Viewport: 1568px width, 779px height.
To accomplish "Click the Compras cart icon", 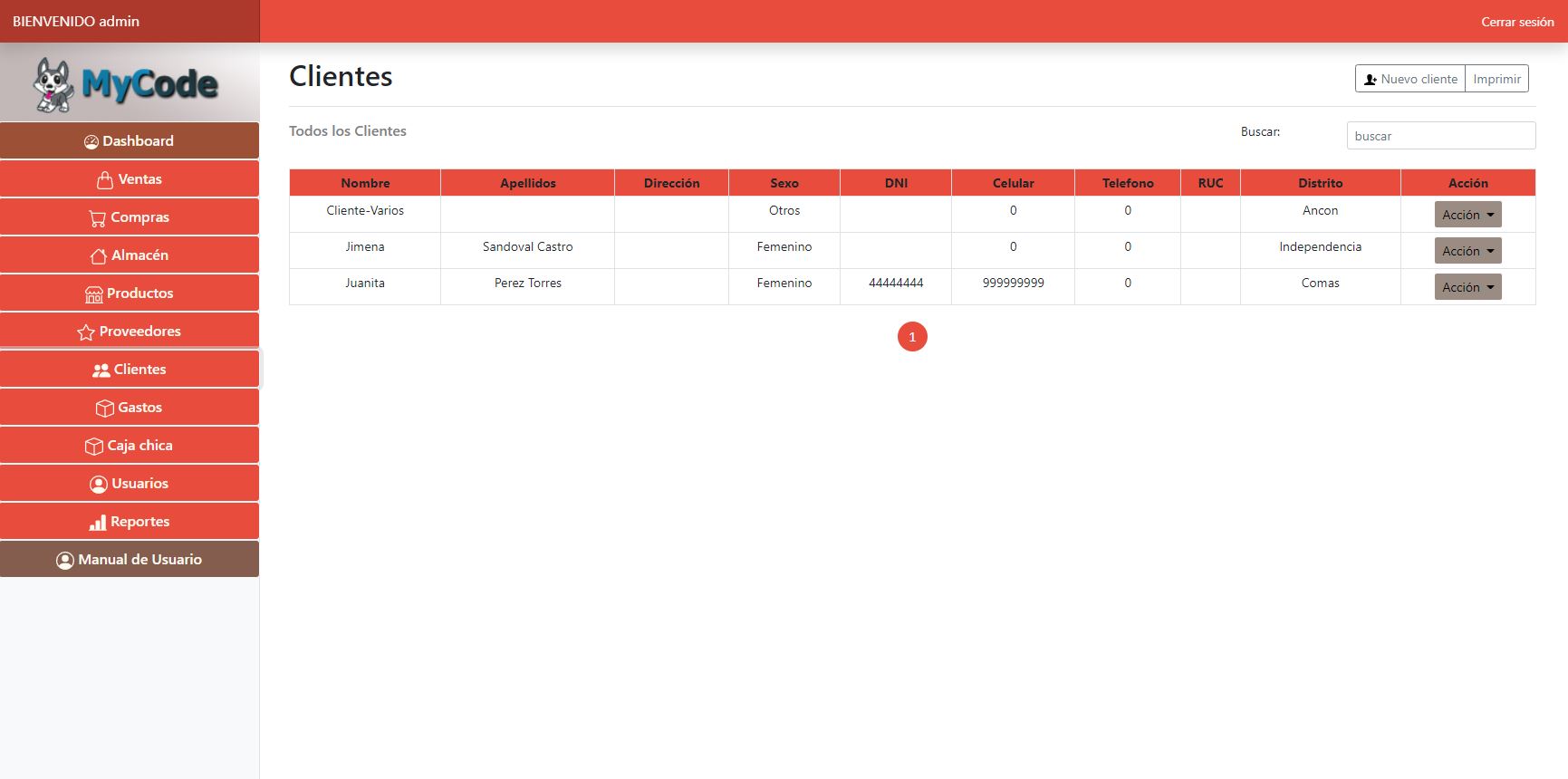I will 97,218.
